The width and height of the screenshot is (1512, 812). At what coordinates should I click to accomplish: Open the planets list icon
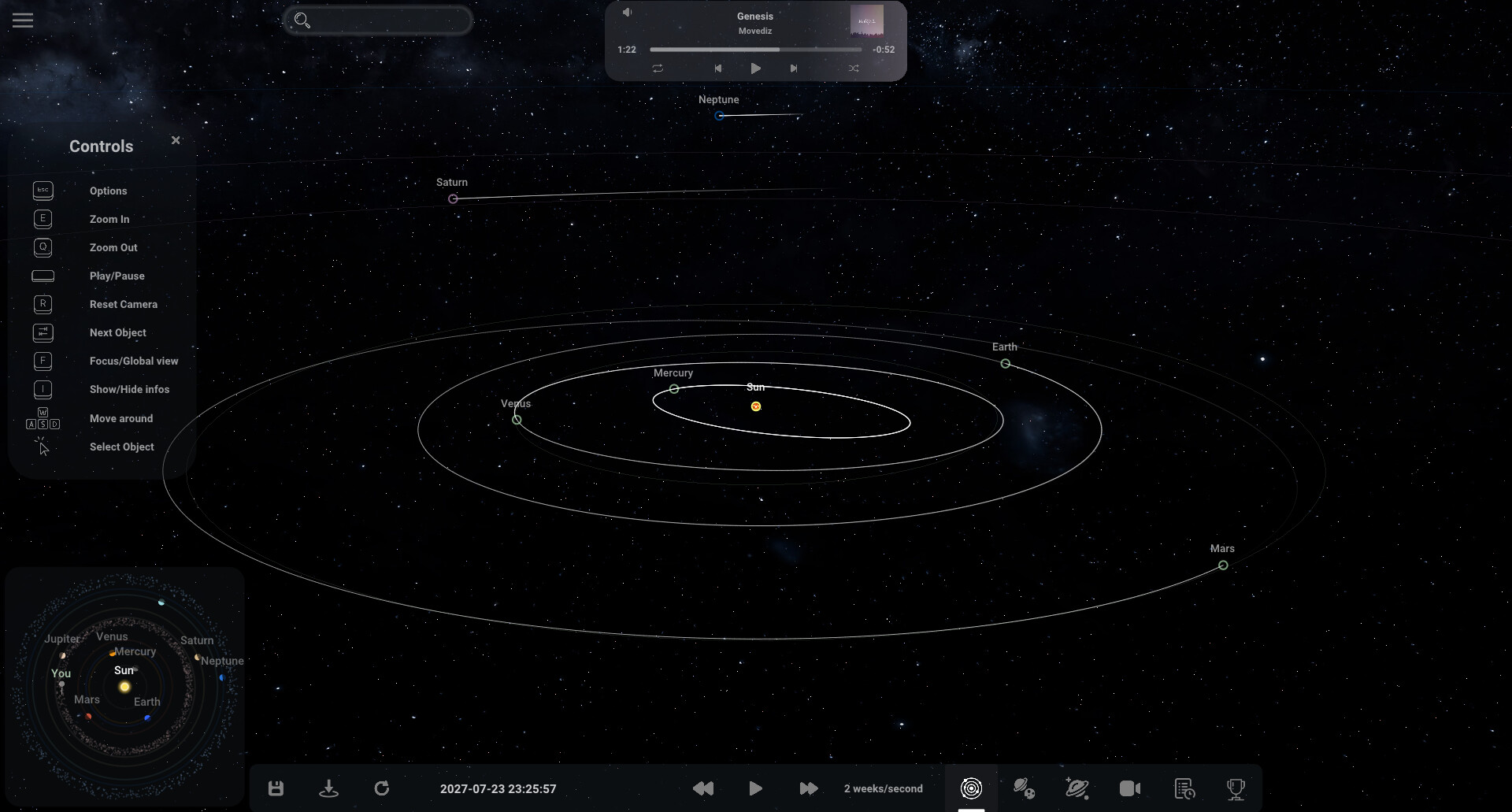[1024, 788]
